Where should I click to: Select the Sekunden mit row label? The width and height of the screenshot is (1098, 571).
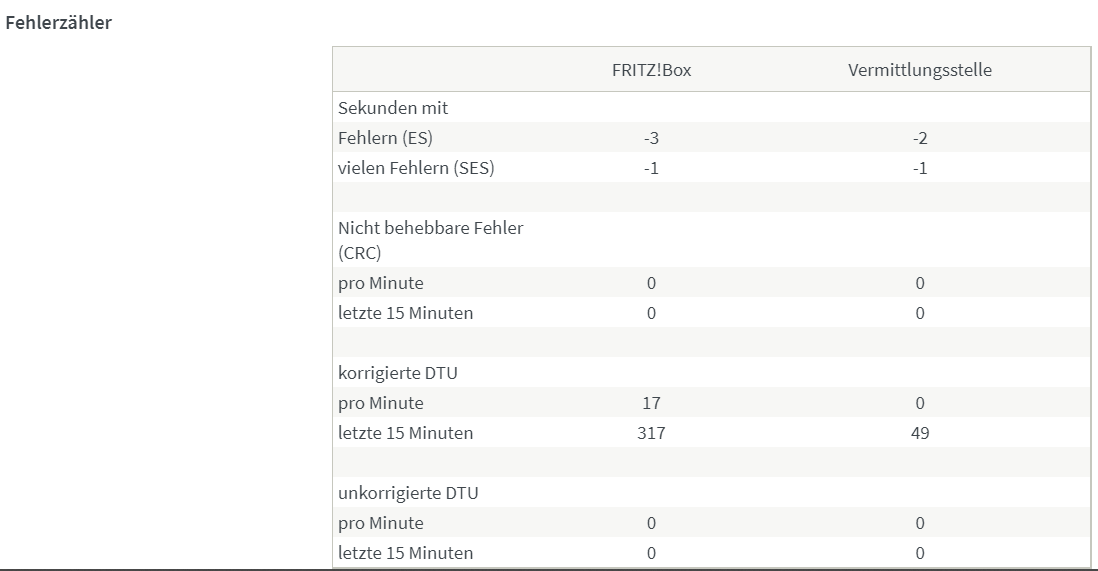(x=393, y=108)
